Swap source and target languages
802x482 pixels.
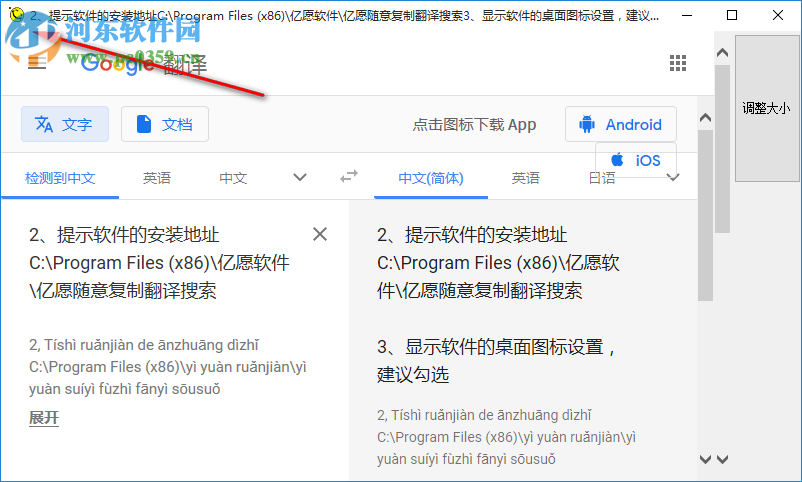click(349, 177)
